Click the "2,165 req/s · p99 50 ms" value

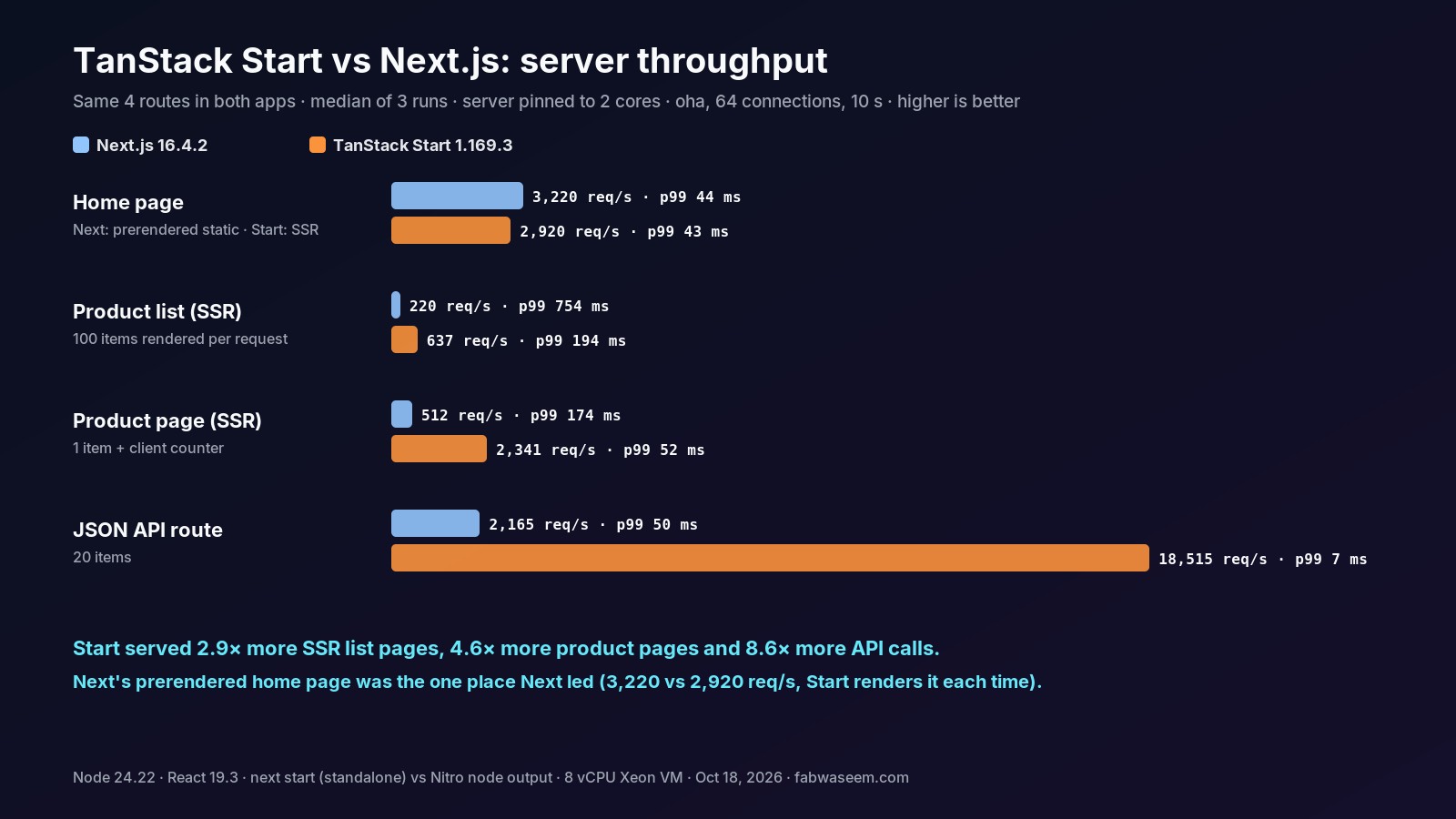[x=593, y=524]
